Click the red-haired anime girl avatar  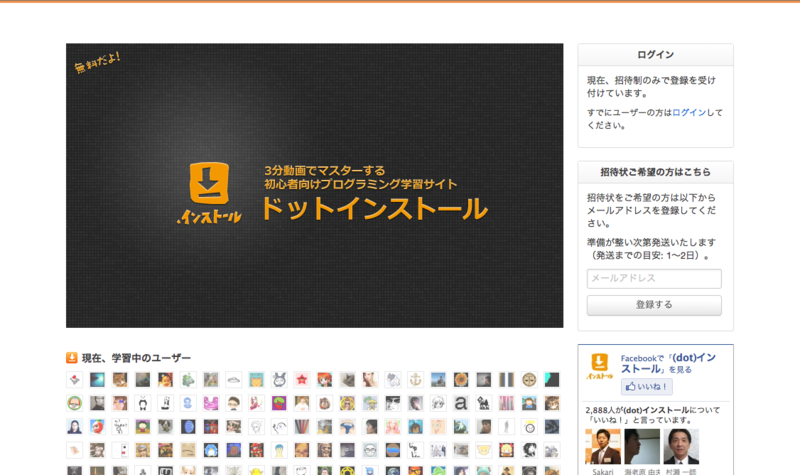coord(324,380)
